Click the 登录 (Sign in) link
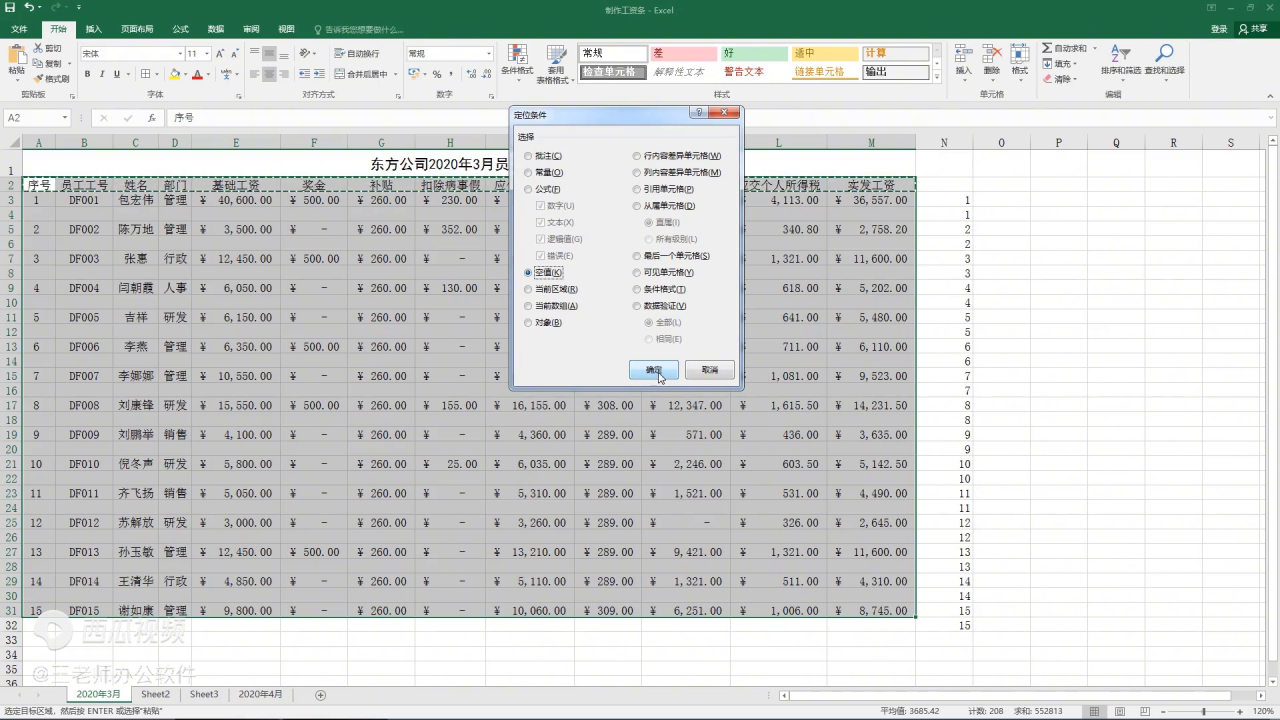The height and width of the screenshot is (720, 1280). click(x=1219, y=29)
